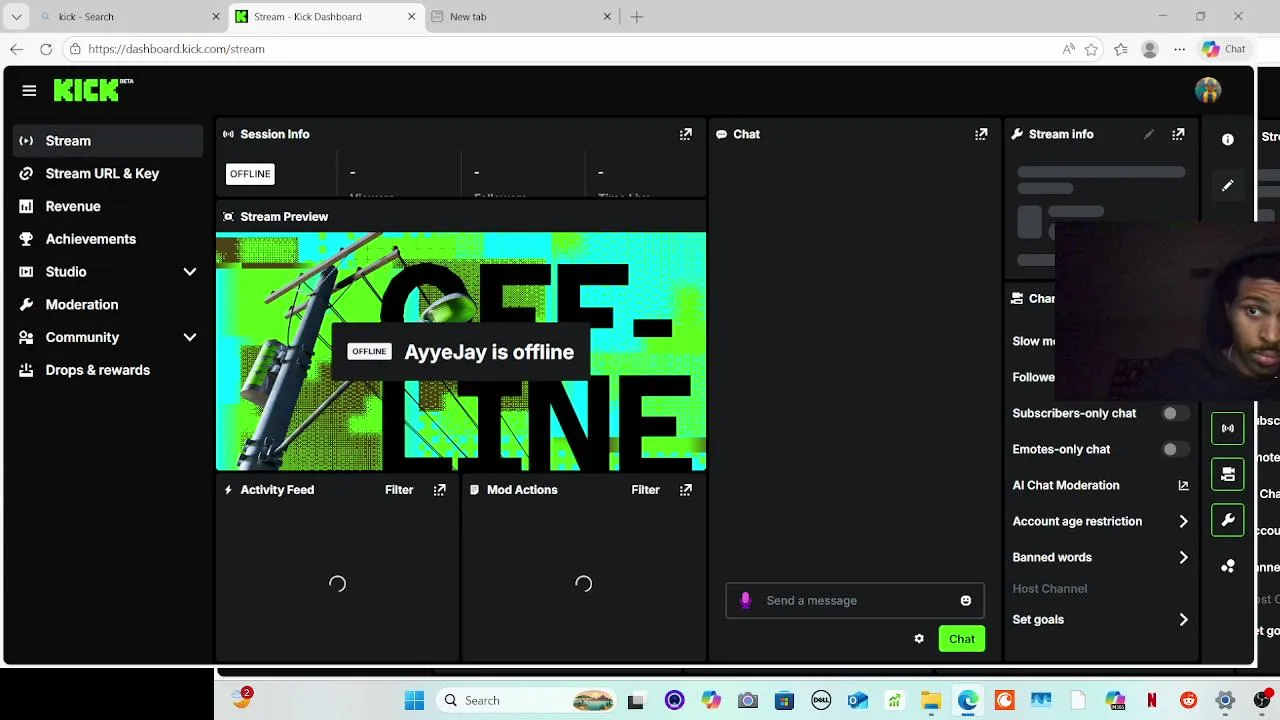This screenshot has height=720, width=1280.
Task: Open chat settings gear icon
Action: click(919, 639)
